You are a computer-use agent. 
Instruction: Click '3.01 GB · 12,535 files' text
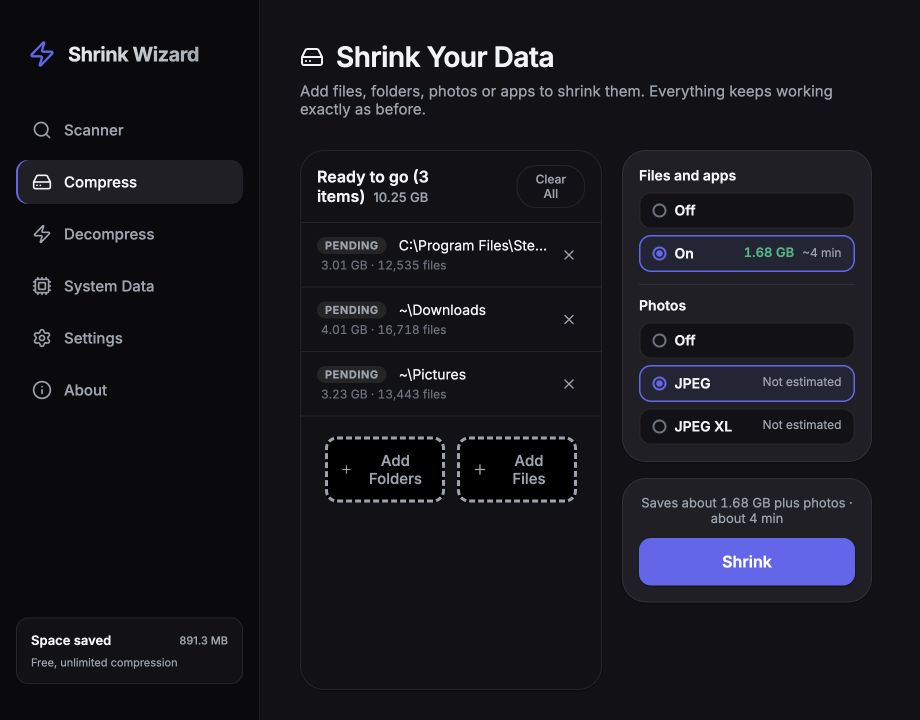click(x=384, y=265)
